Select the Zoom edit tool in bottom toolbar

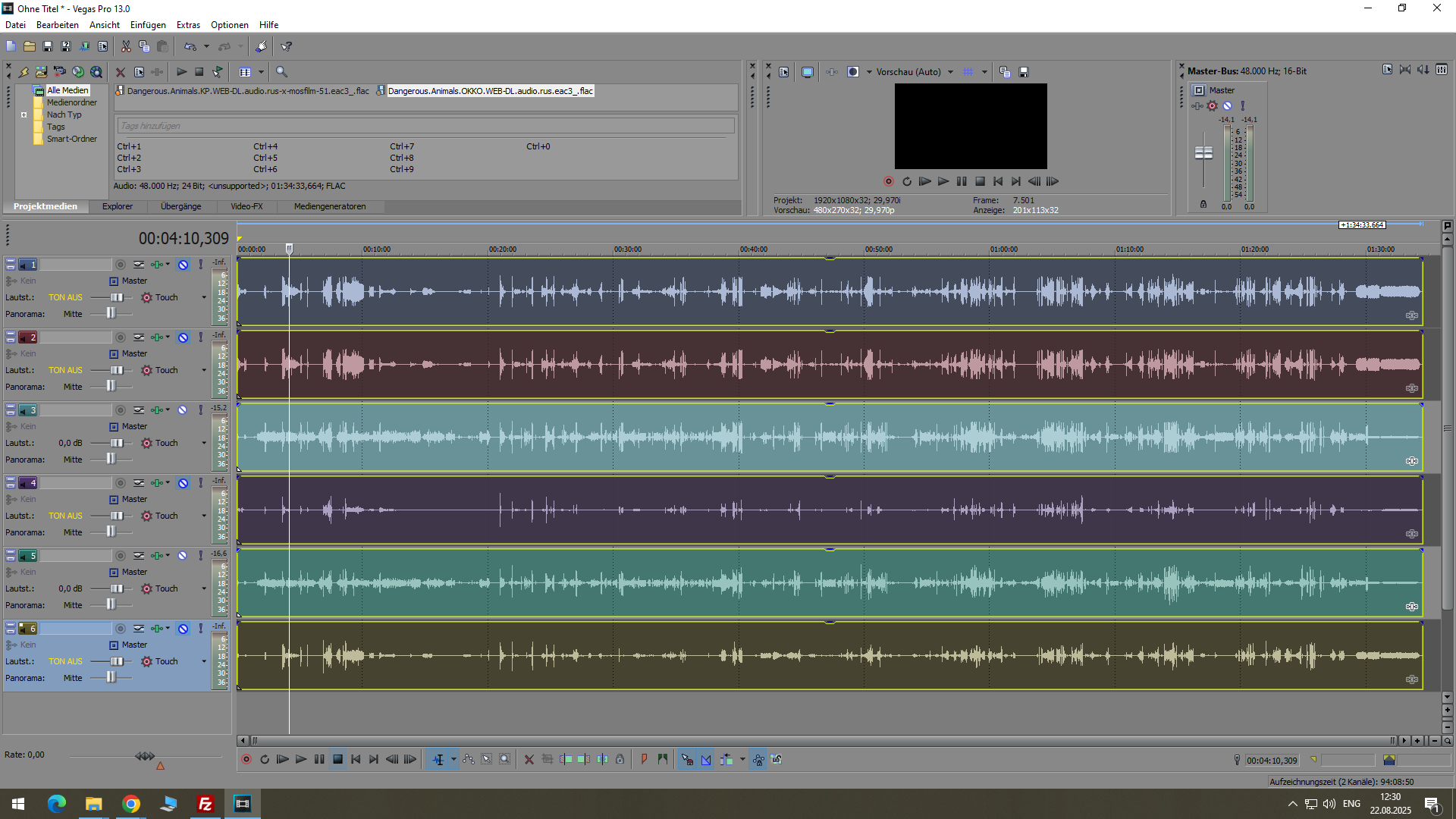pyautogui.click(x=505, y=760)
